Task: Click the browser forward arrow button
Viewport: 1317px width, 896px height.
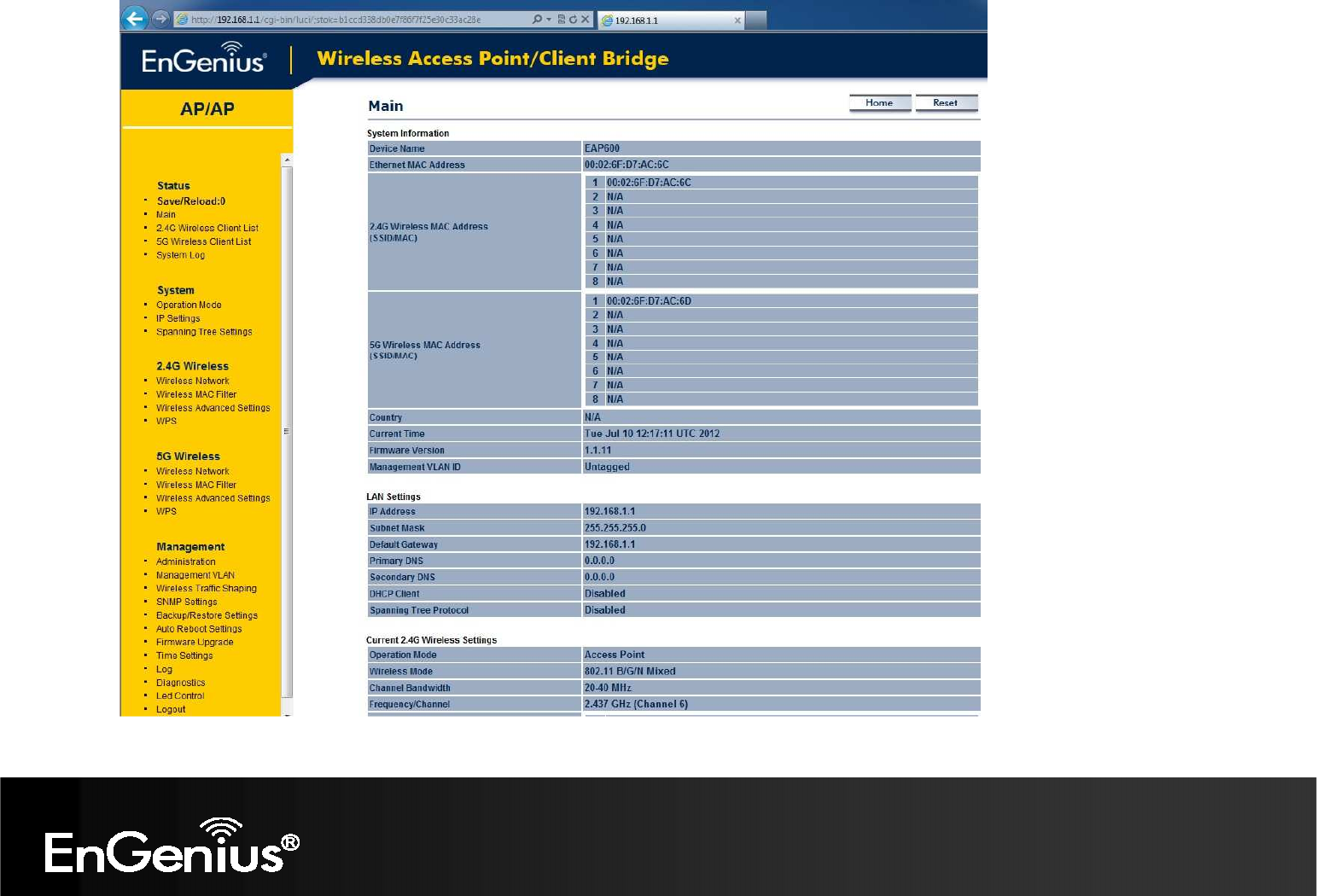Action: [160, 19]
